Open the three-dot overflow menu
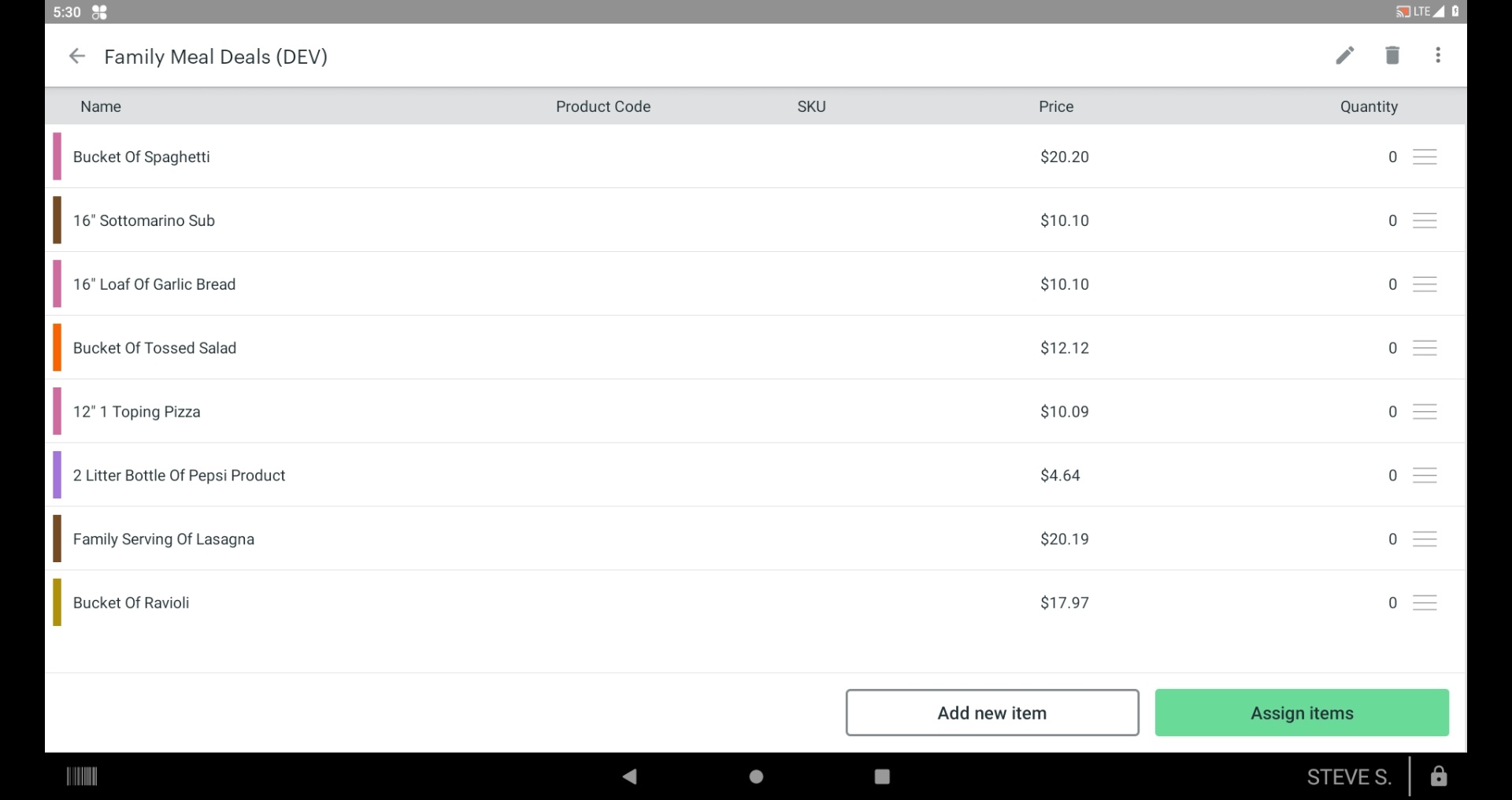The image size is (1512, 800). click(1438, 55)
